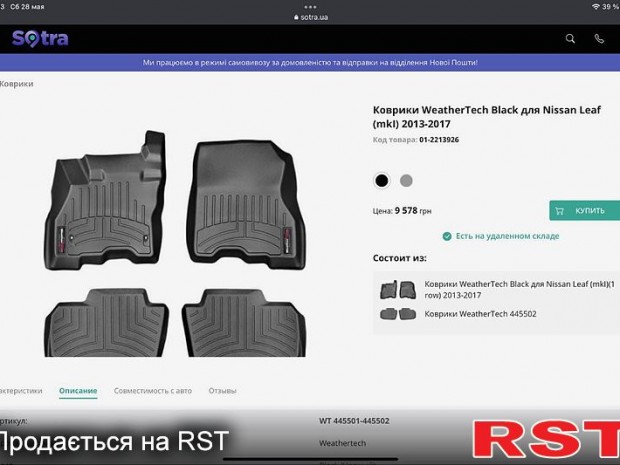Tap the phone call icon in the header

pos(599,39)
